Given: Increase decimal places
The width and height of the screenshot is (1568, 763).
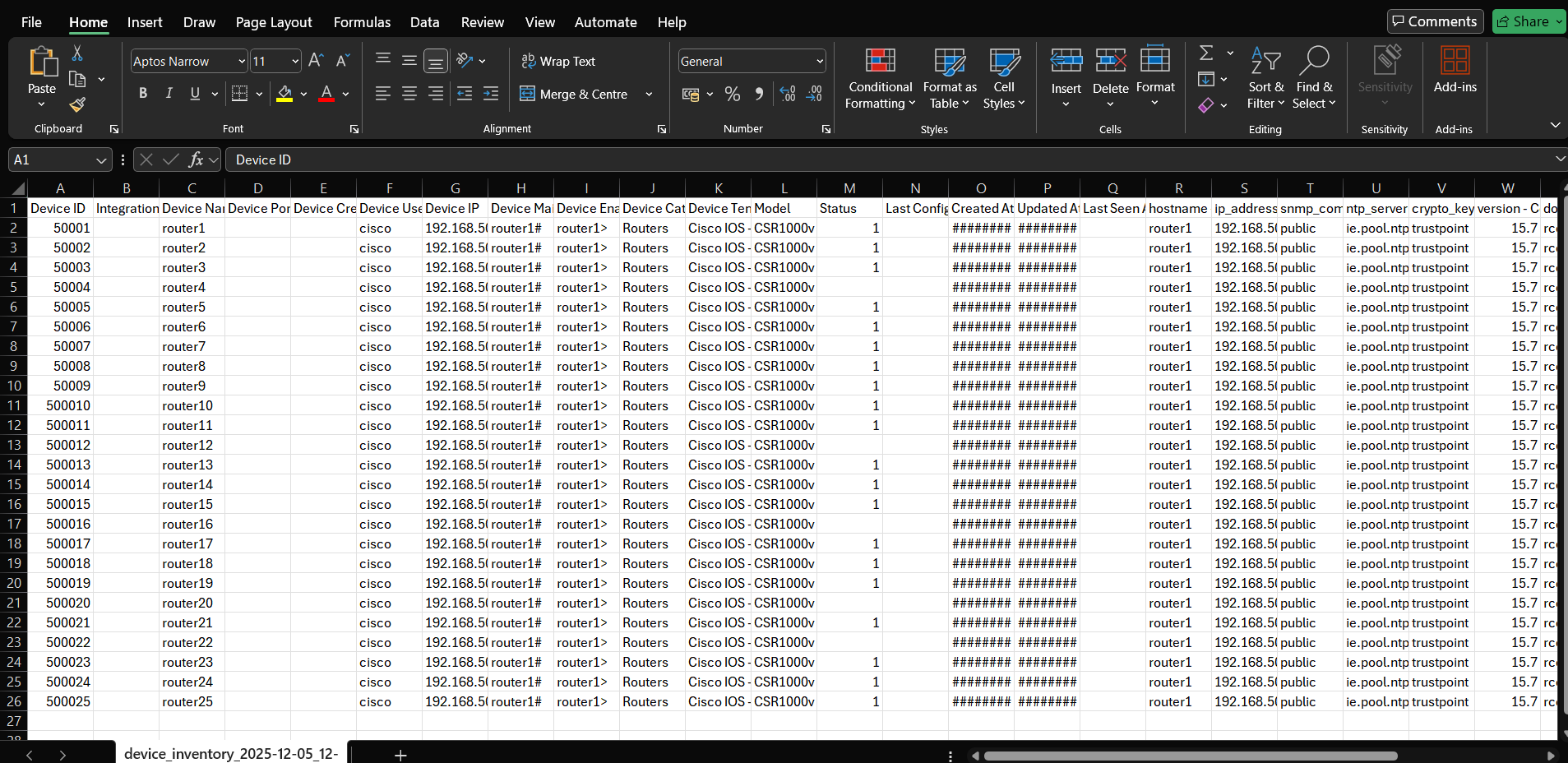Looking at the screenshot, I should click(x=788, y=95).
